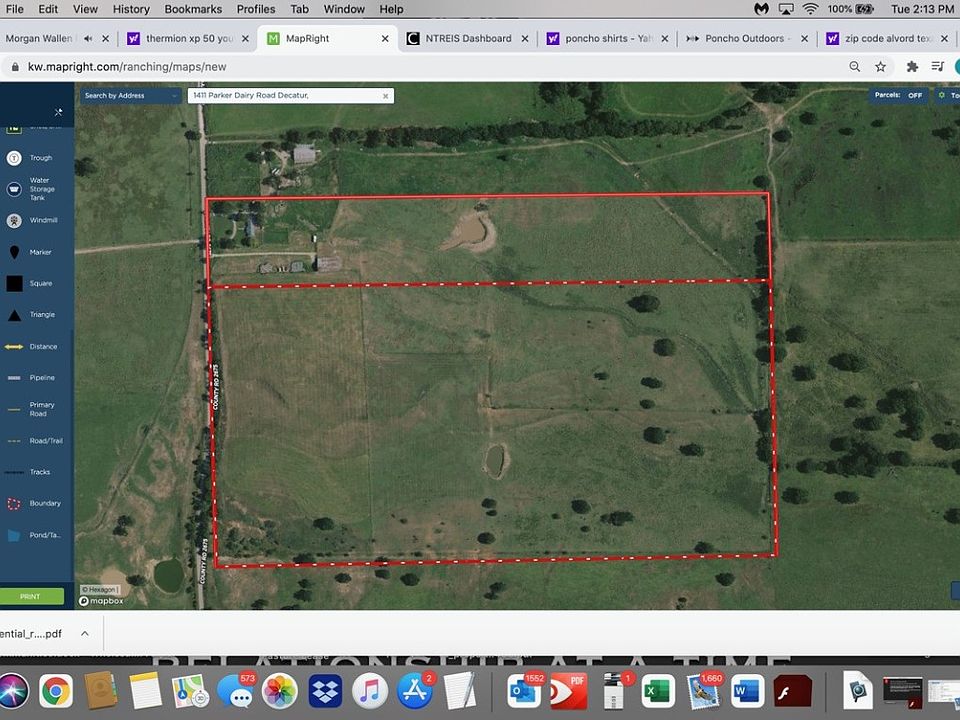Select the Trough icon in sidebar

coord(14,158)
